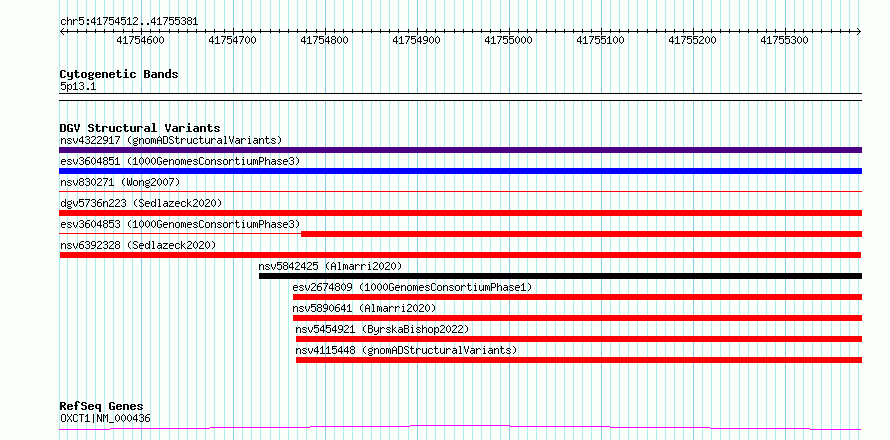This screenshot has height=440, width=890.
Task: Click ruler position 41755300
Action: pos(785,40)
